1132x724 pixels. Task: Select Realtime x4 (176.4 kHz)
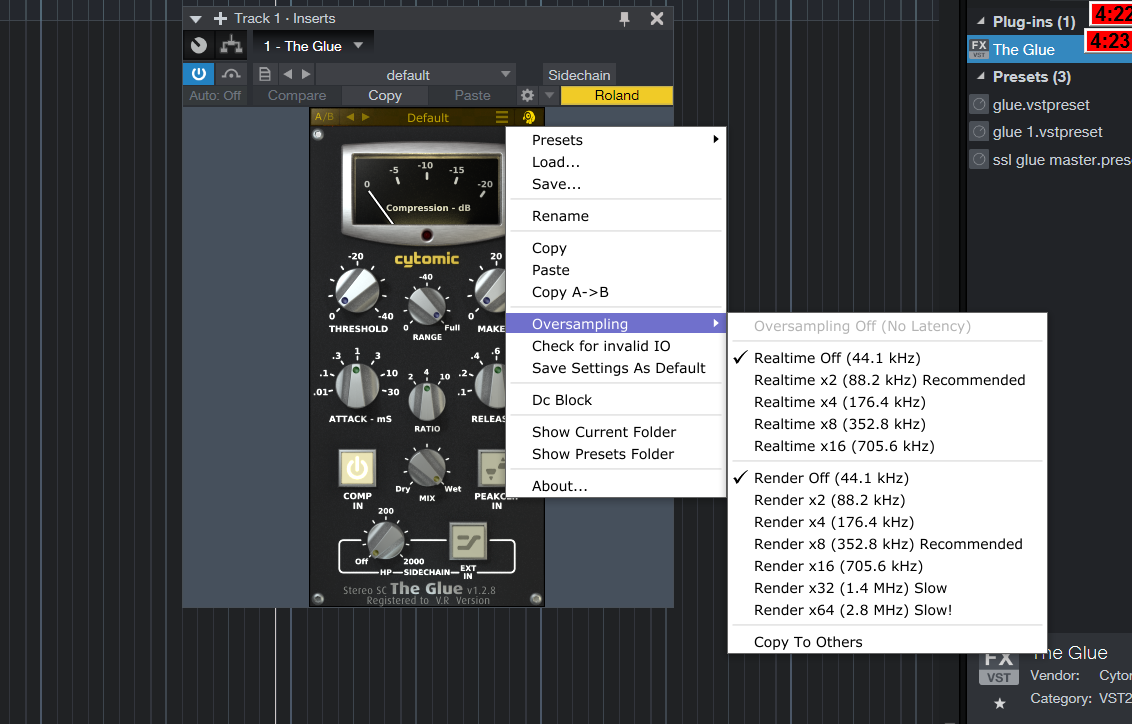click(x=887, y=402)
